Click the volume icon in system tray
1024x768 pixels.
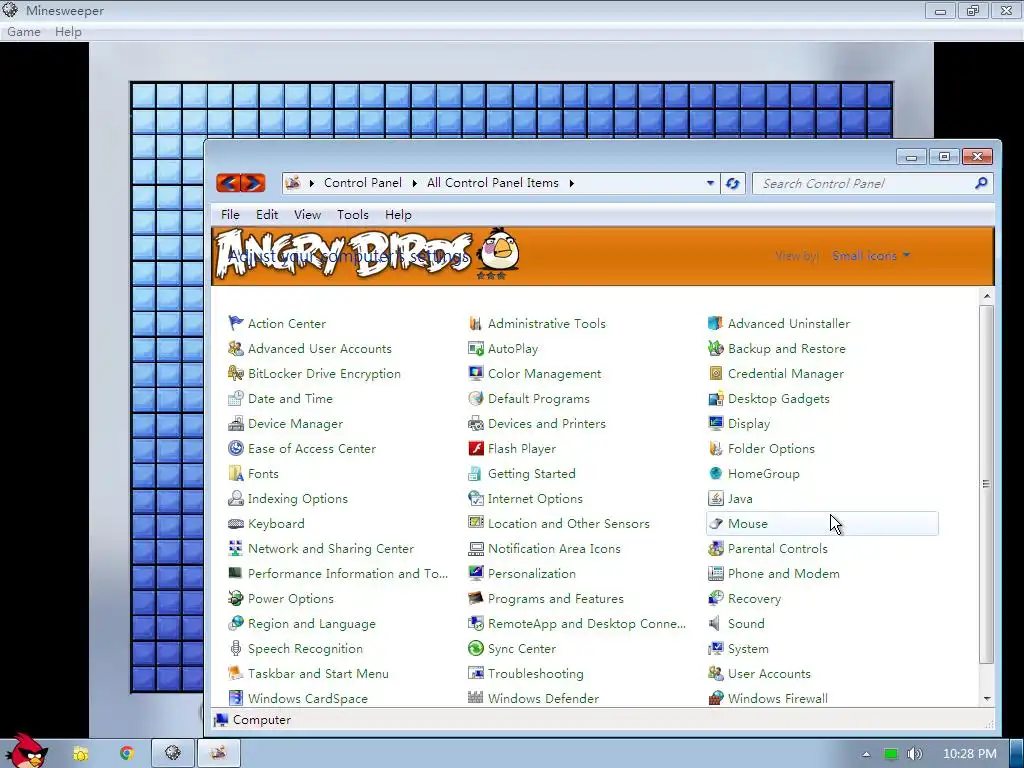(914, 754)
